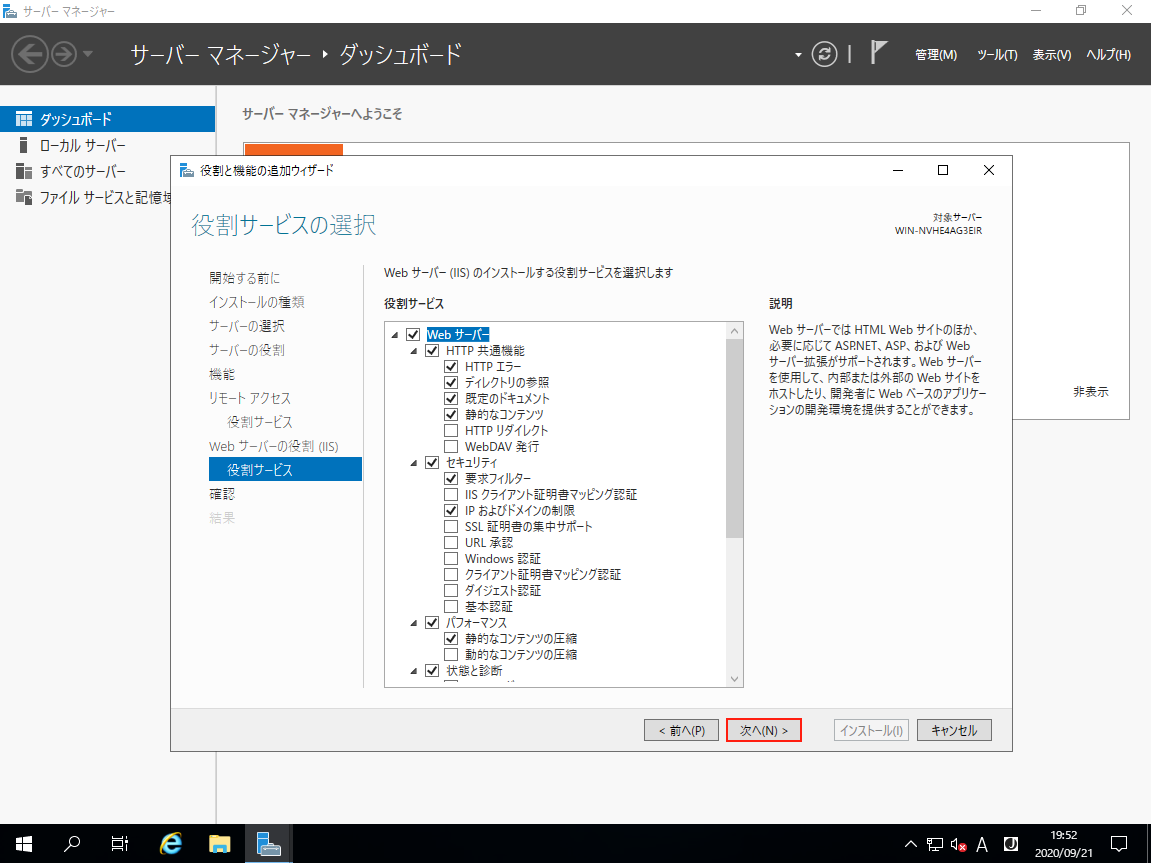Screen dimensions: 1151x863
Task: Click the < 前へ(P) button
Action: point(681,730)
